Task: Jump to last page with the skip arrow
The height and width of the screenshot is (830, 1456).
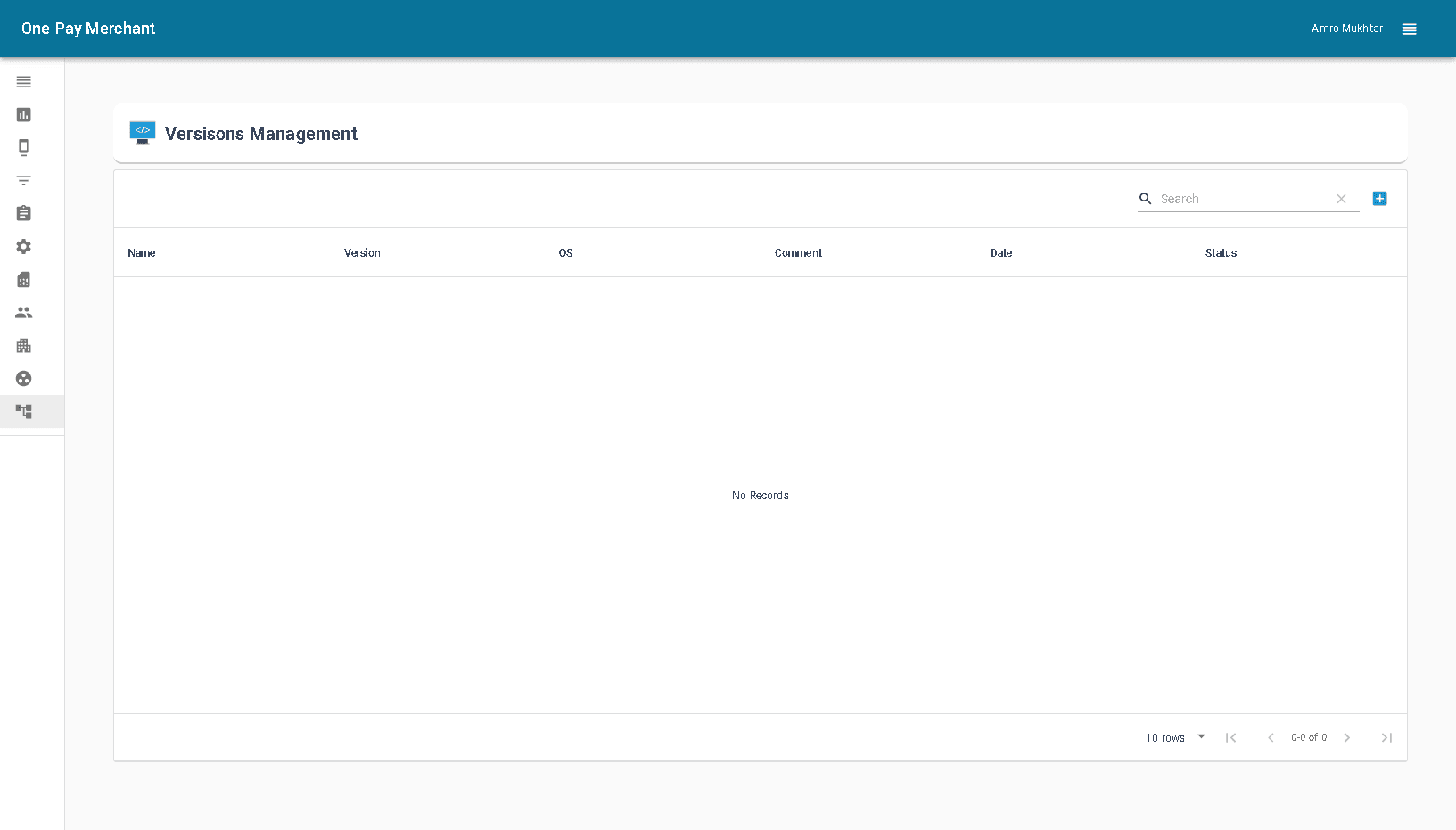Action: coord(1386,737)
